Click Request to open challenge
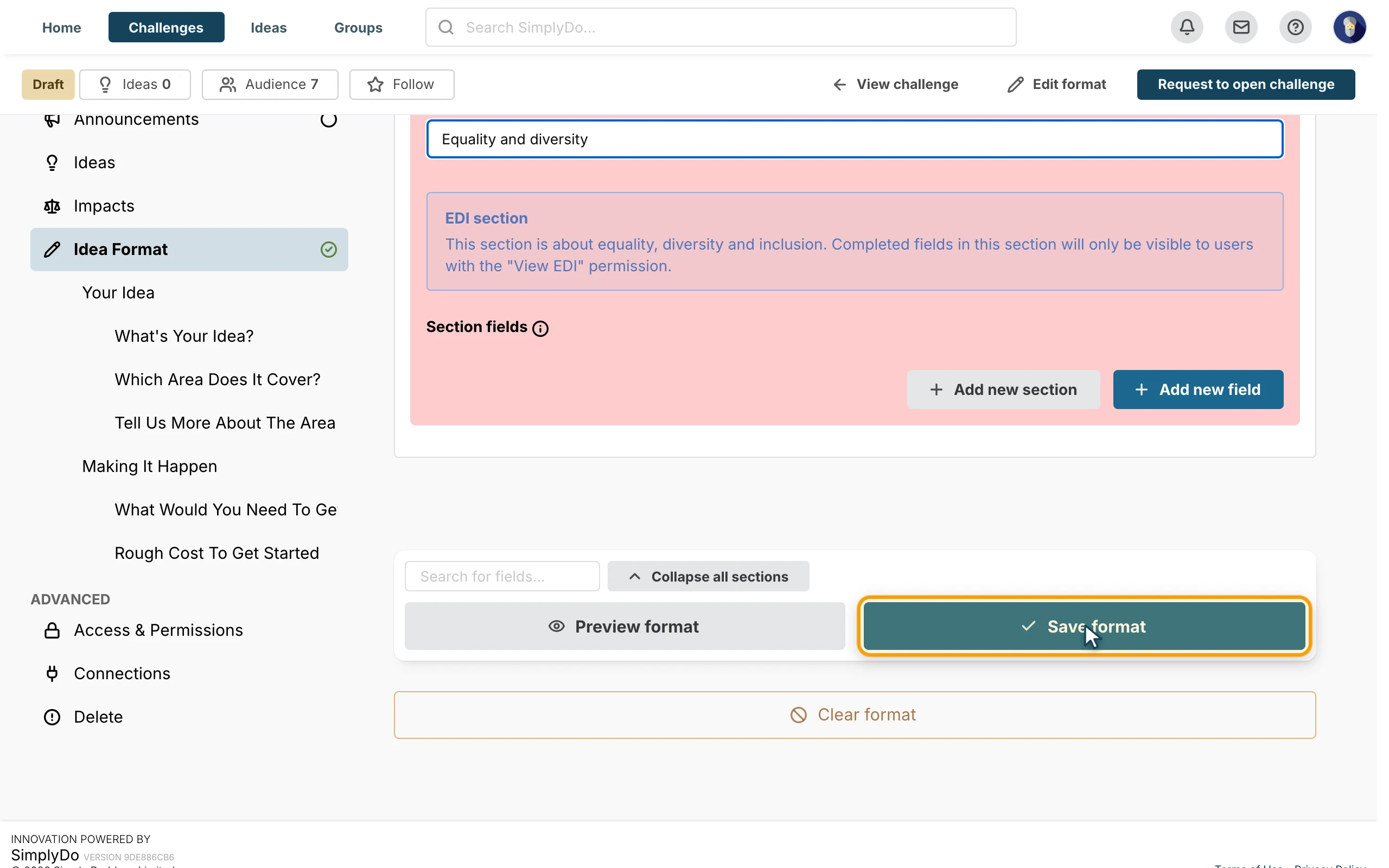Screen dimensions: 1389x868 coord(1246,85)
